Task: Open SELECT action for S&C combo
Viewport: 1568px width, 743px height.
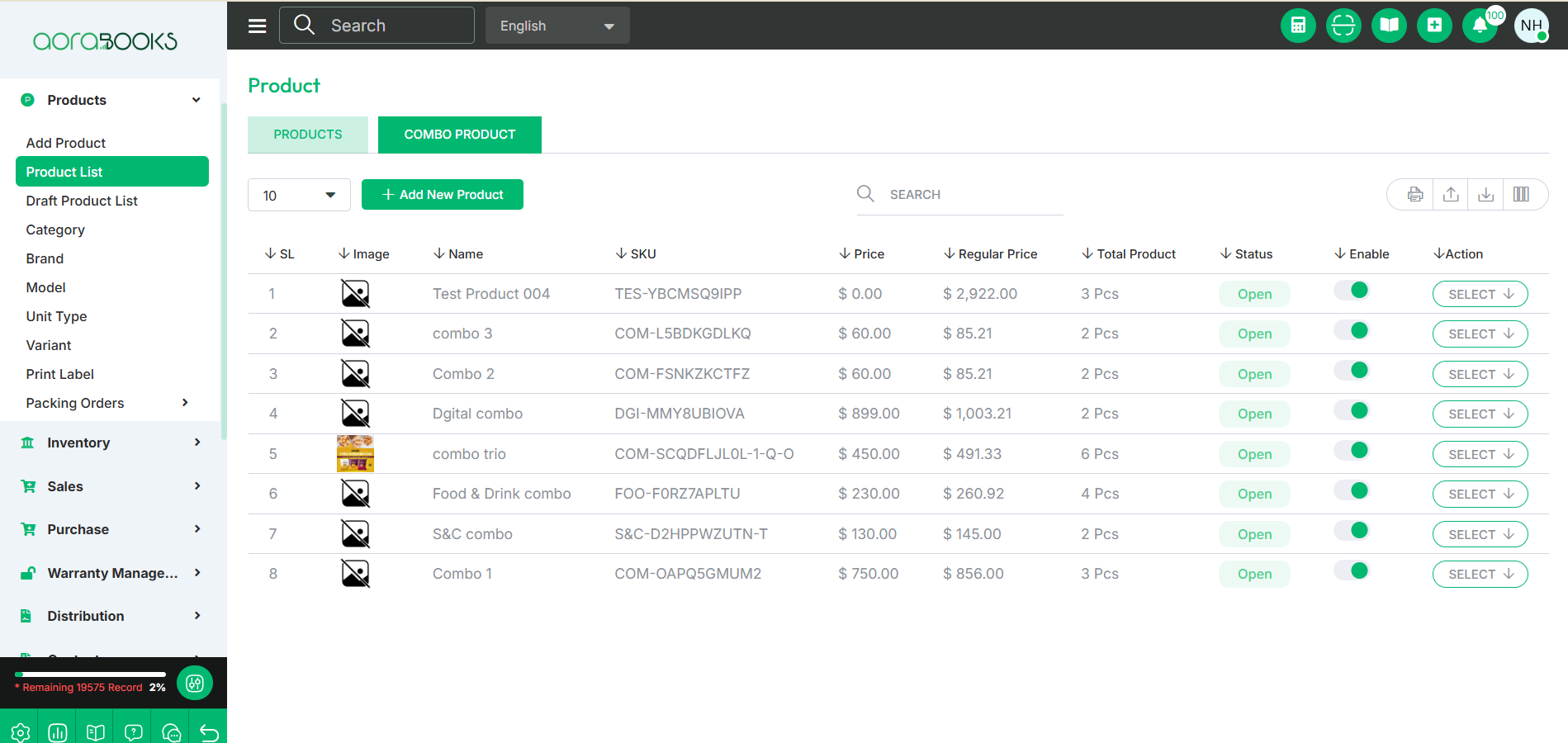Action: [x=1480, y=534]
